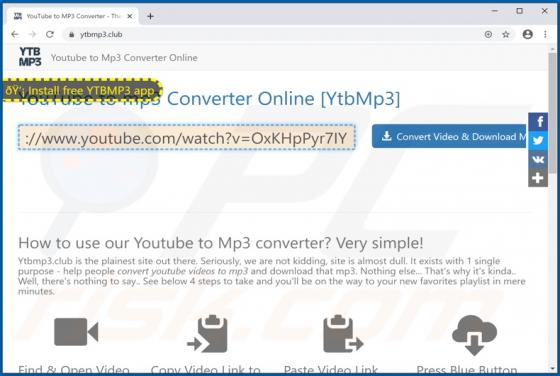Click Convert Video & Download button
560x376 pixels.
(x=449, y=136)
